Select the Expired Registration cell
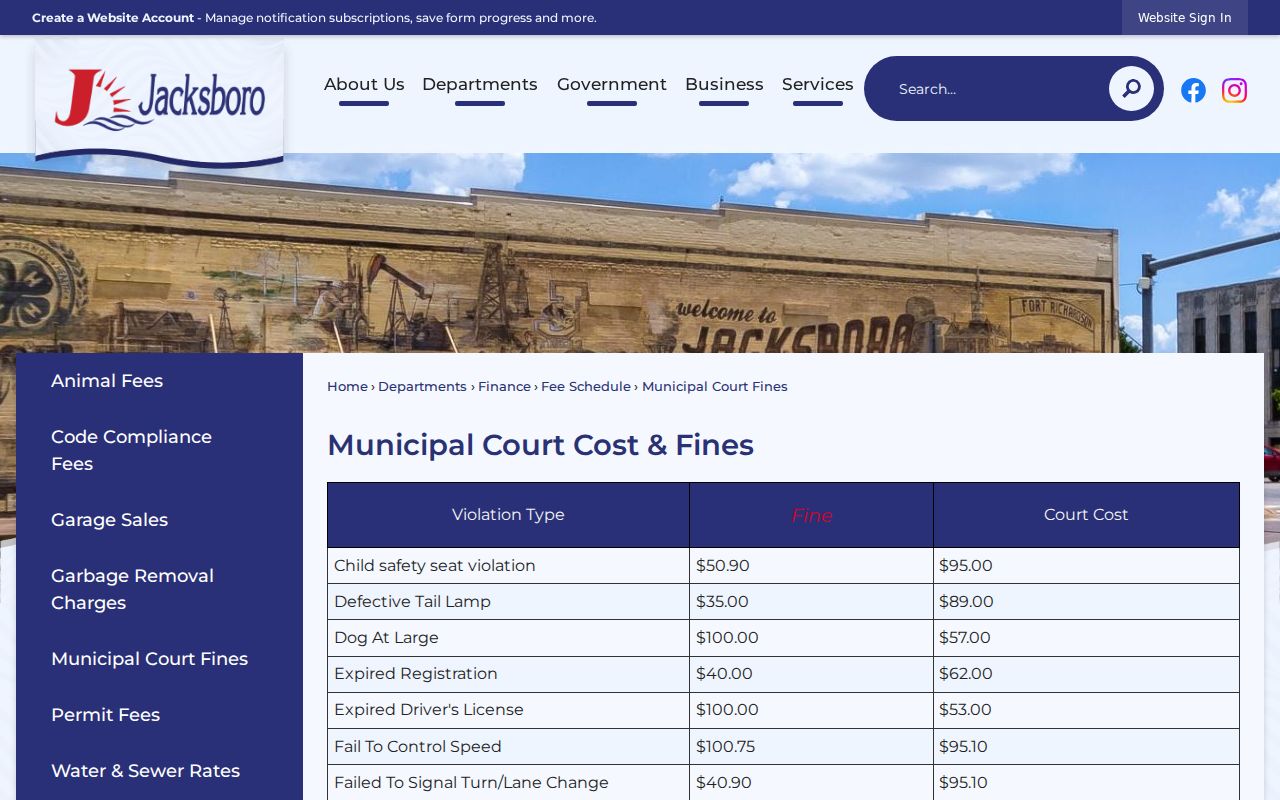Image resolution: width=1280 pixels, height=800 pixels. pyautogui.click(x=508, y=674)
